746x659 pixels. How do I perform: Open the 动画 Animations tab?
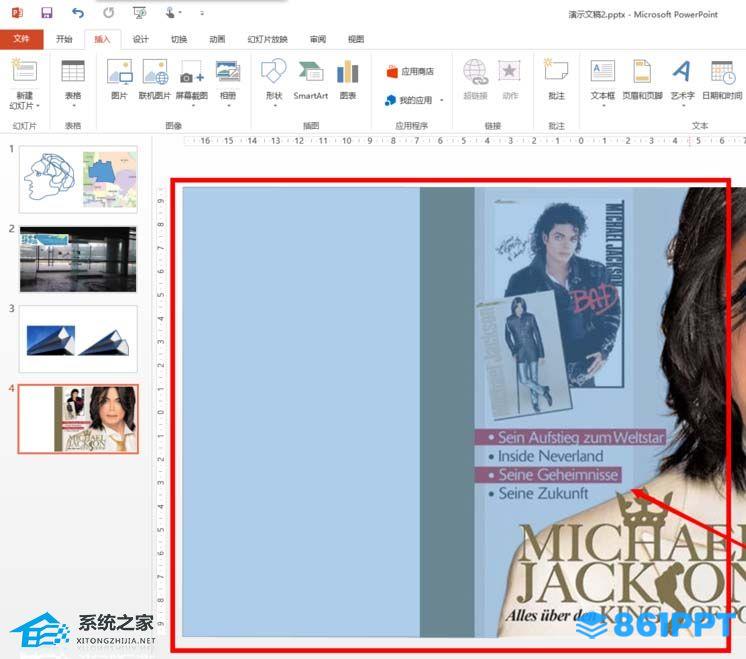click(217, 39)
